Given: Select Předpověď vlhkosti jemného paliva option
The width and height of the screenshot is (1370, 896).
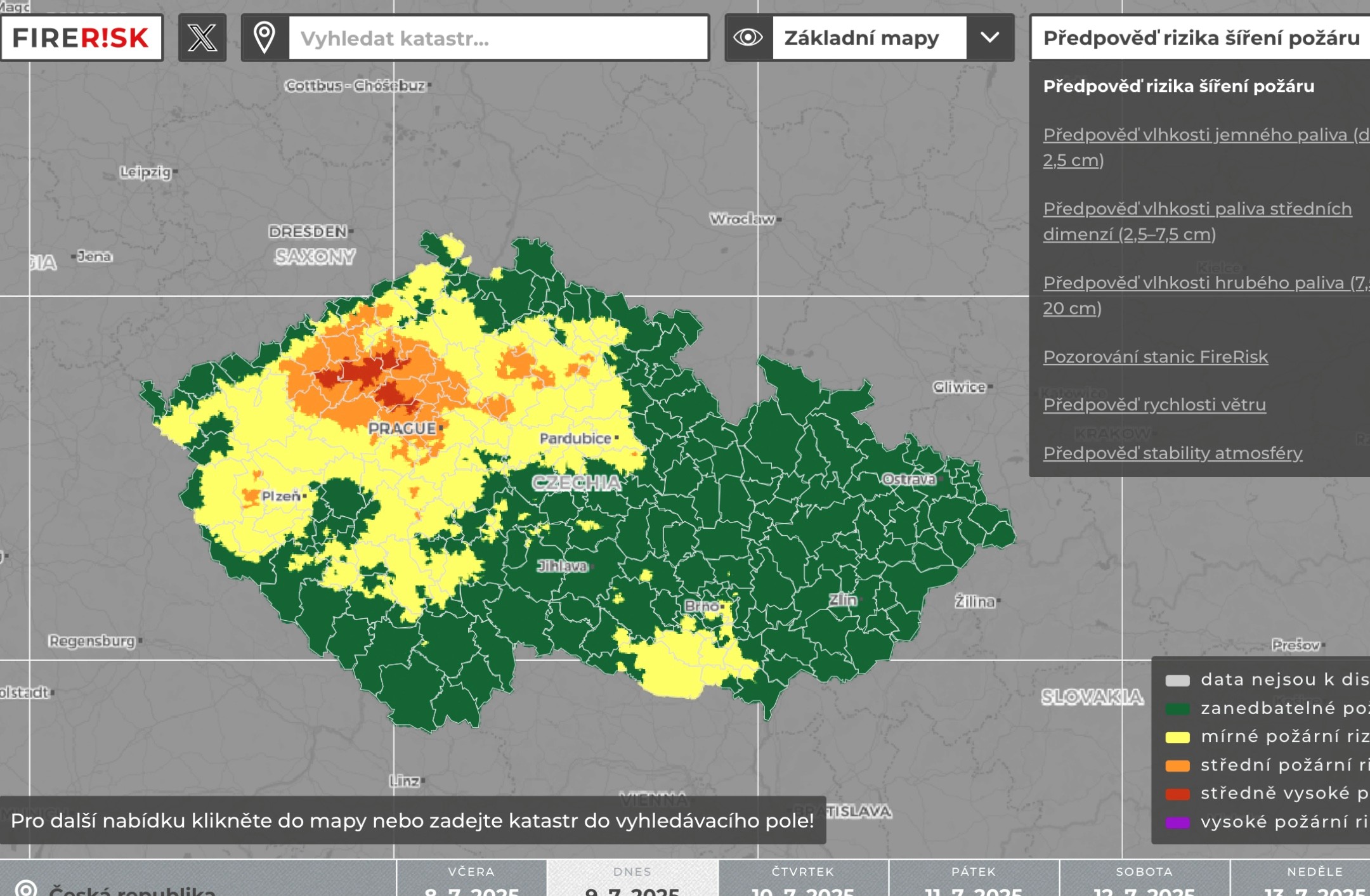Looking at the screenshot, I should coord(1206,147).
